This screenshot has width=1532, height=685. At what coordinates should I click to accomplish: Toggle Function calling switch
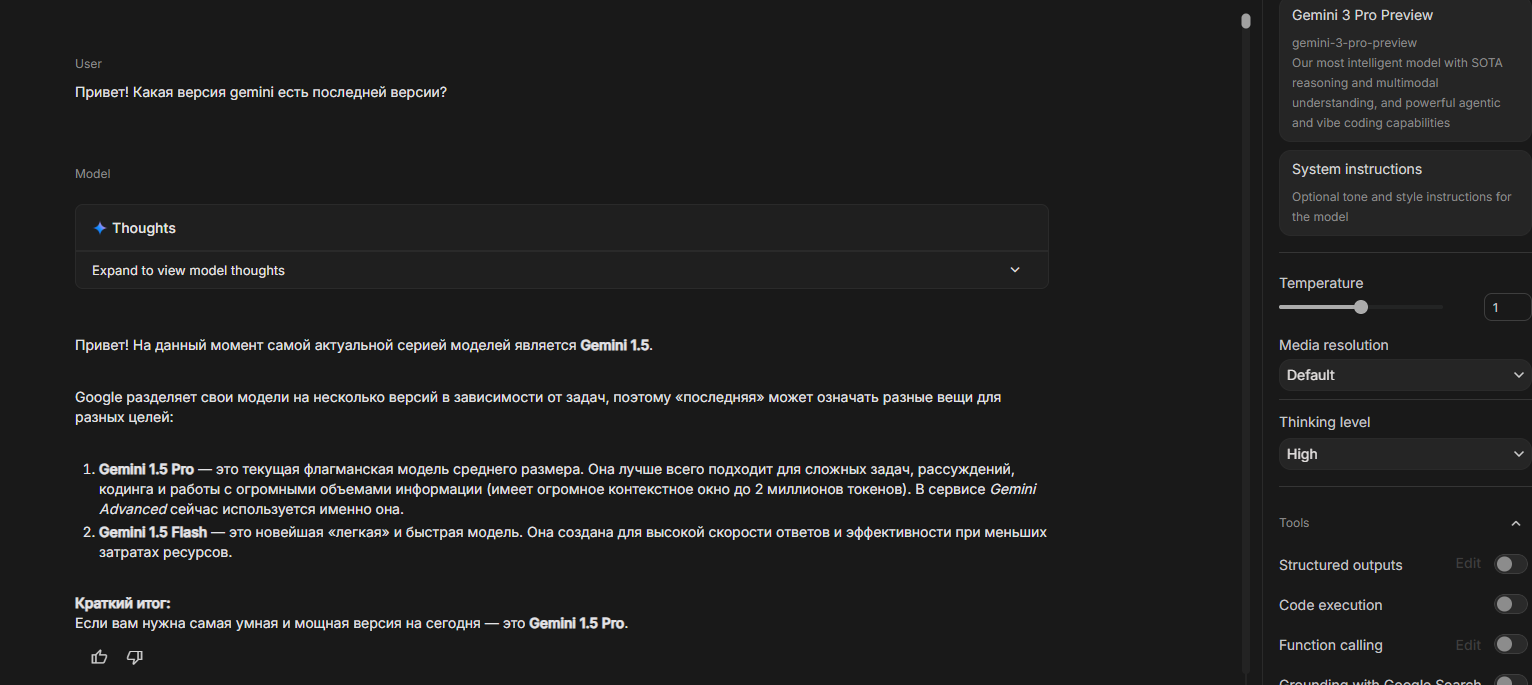point(1510,644)
